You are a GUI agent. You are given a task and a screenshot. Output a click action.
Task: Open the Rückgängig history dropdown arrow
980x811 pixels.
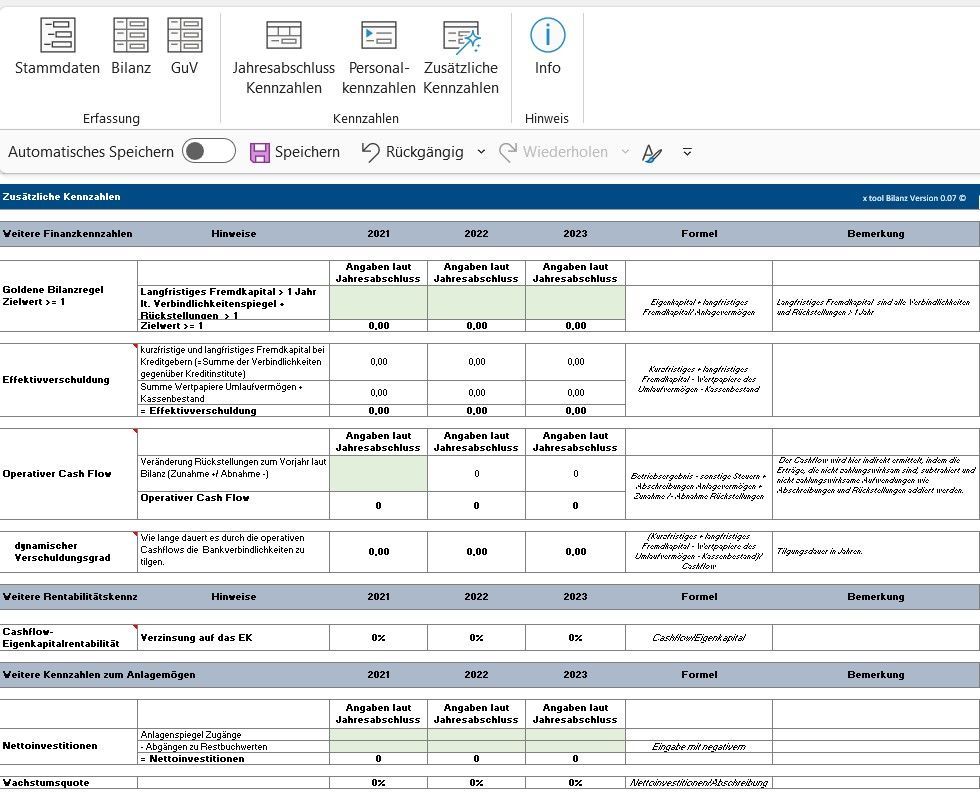pos(481,152)
